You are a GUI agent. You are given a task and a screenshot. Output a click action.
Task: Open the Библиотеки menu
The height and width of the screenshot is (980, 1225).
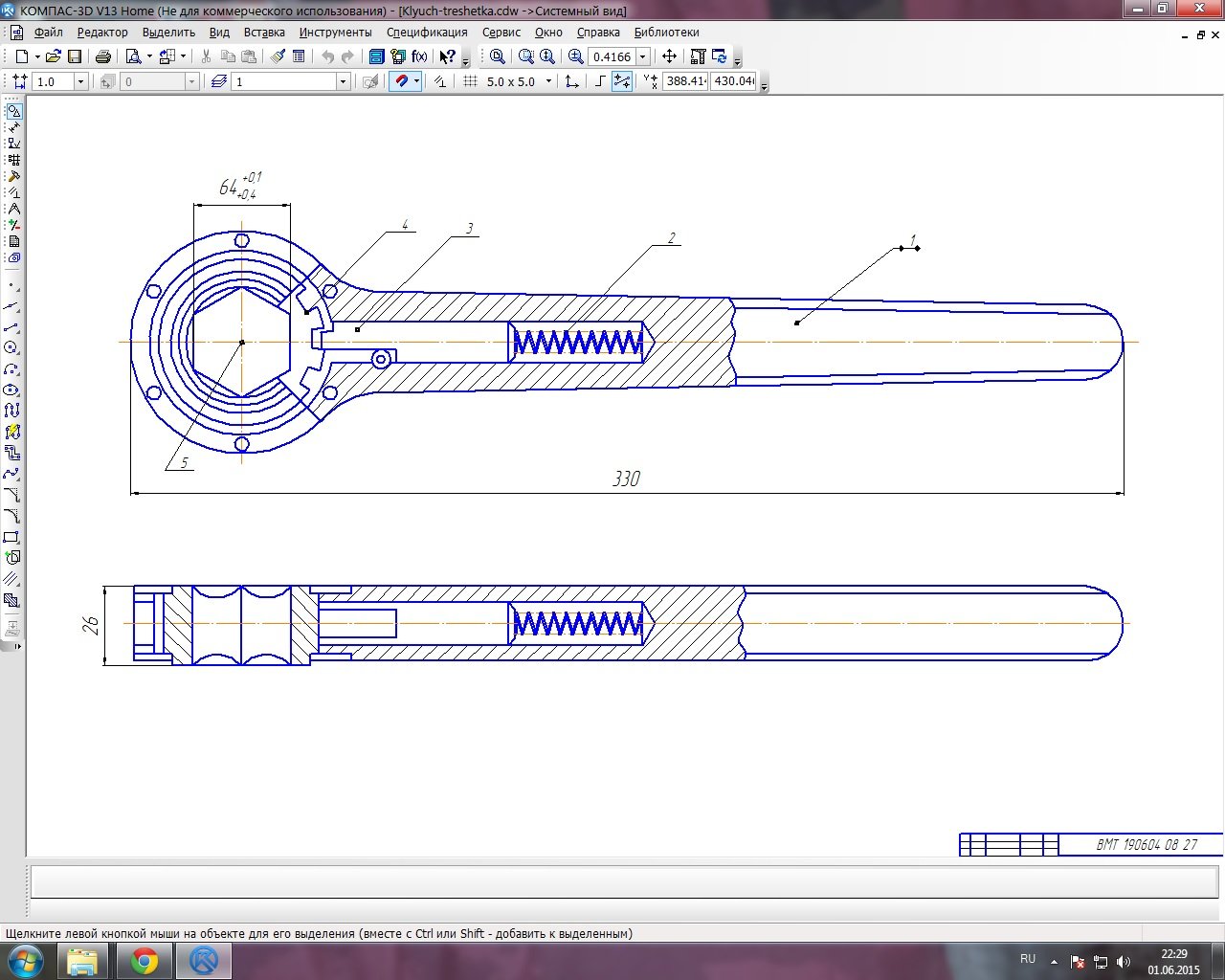[x=666, y=33]
